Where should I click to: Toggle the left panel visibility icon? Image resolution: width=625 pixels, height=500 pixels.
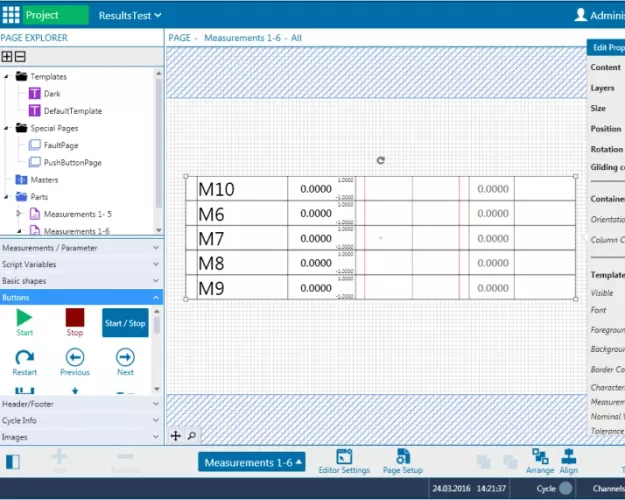click(x=13, y=462)
